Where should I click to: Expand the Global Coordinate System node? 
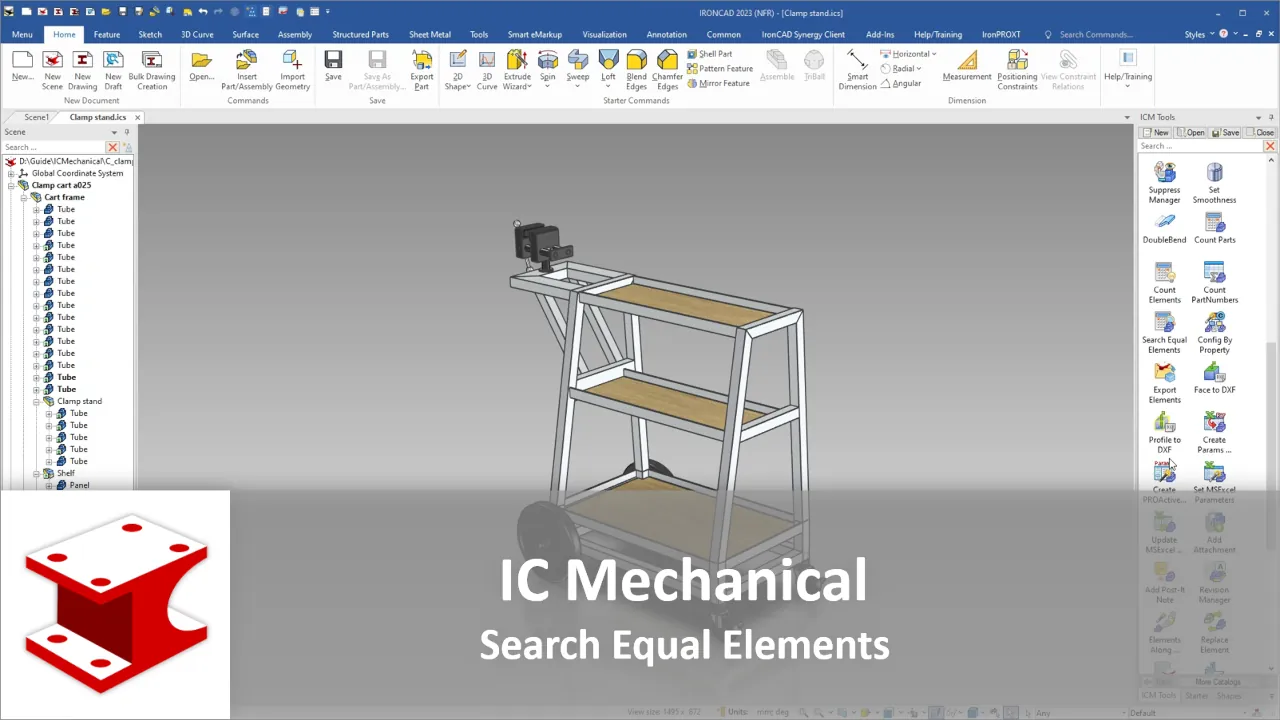(12, 173)
